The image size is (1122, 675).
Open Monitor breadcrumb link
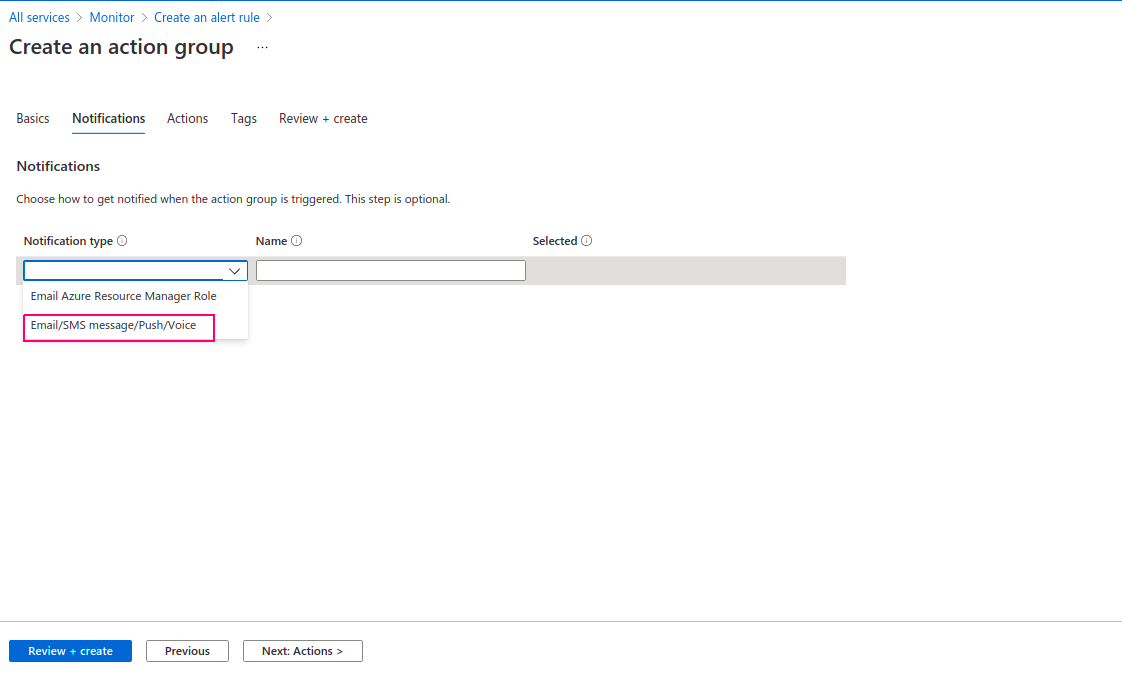112,17
